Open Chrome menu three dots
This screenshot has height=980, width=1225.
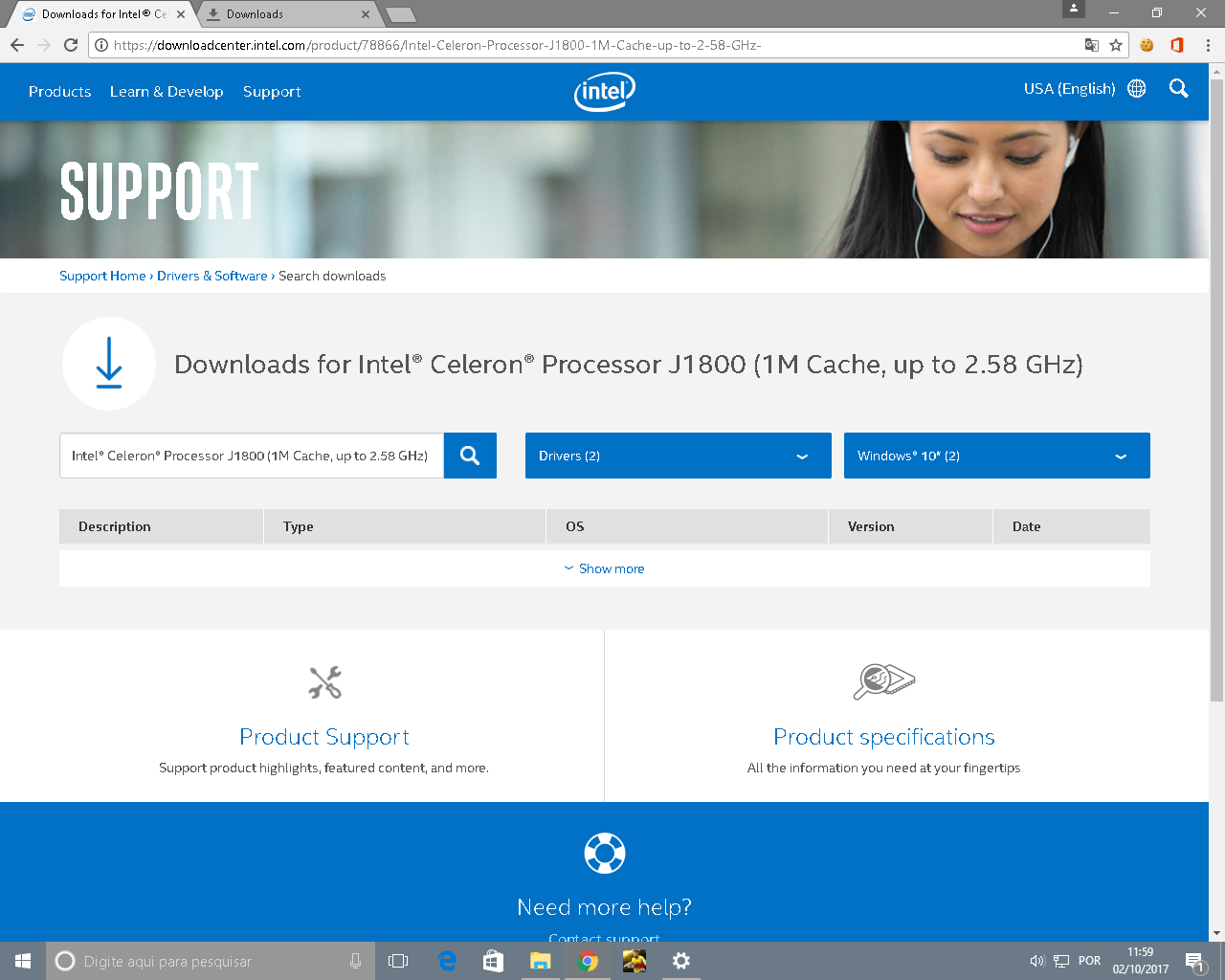[x=1208, y=45]
